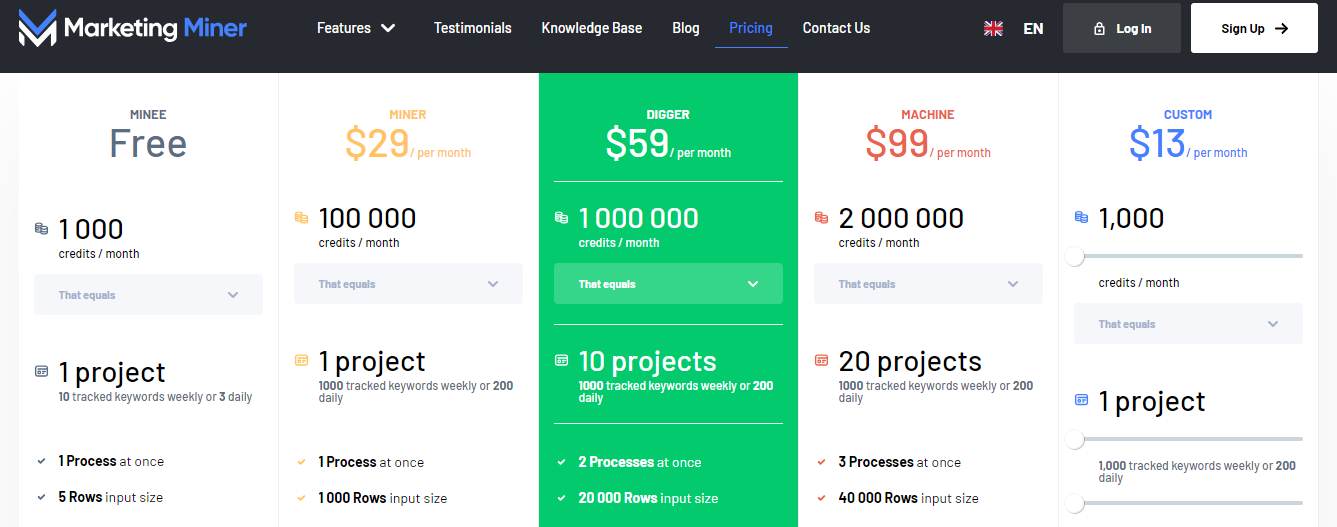This screenshot has width=1337, height=527.
Task: Click the arrow icon in Sign Up
Action: click(1281, 29)
